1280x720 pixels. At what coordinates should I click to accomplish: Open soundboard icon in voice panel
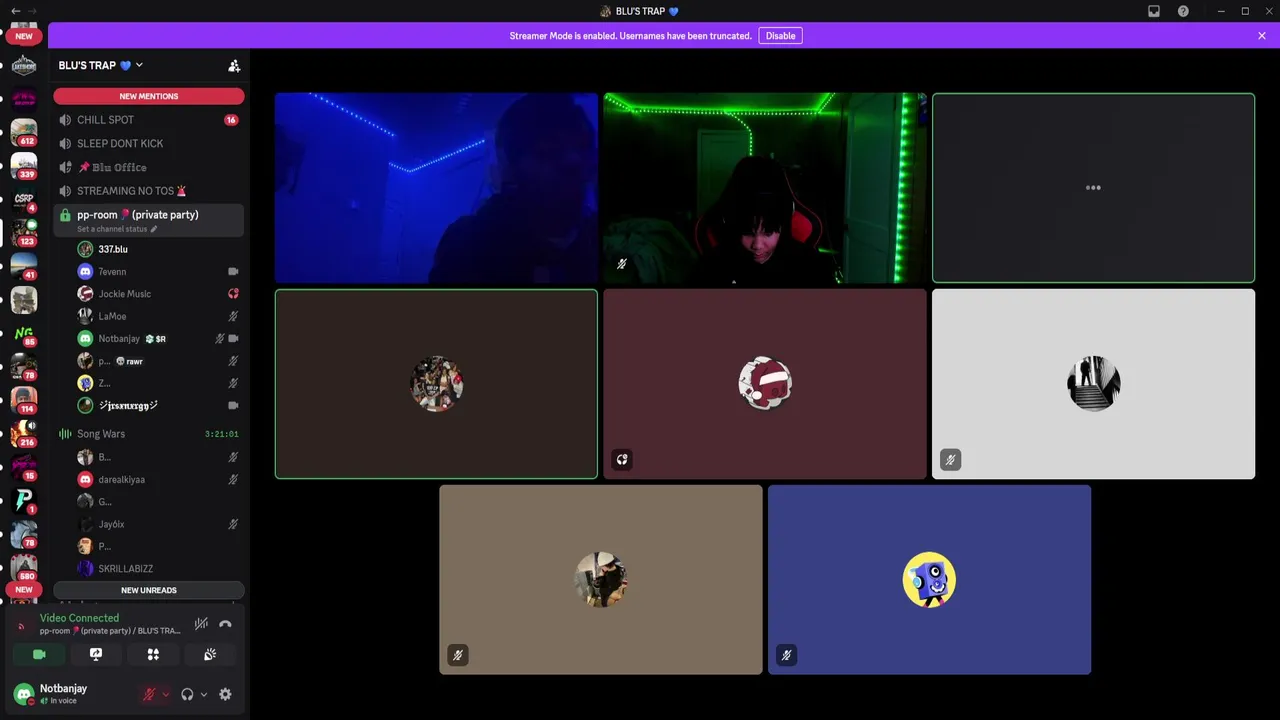[210, 654]
